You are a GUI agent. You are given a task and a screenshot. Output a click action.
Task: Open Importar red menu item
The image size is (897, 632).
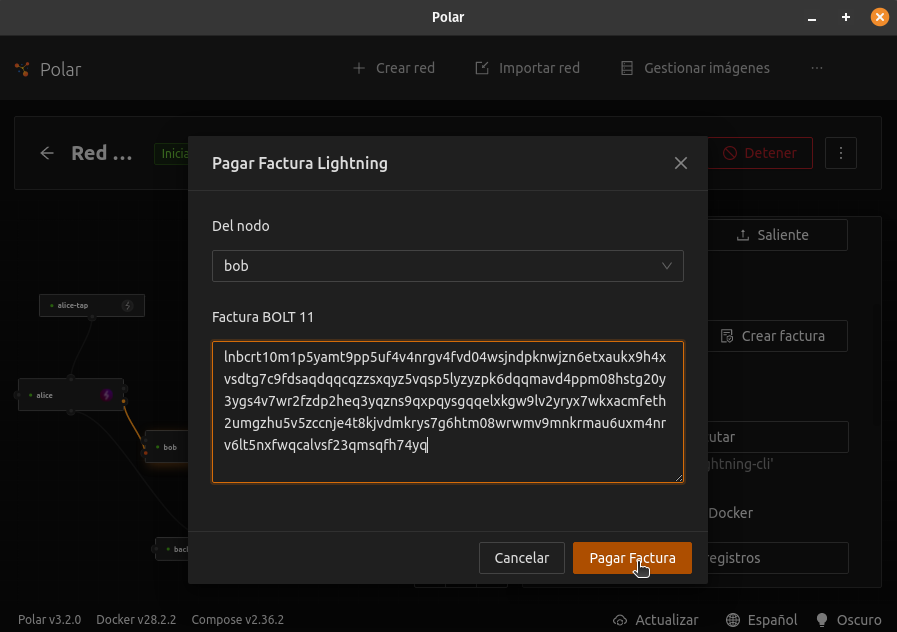[527, 68]
